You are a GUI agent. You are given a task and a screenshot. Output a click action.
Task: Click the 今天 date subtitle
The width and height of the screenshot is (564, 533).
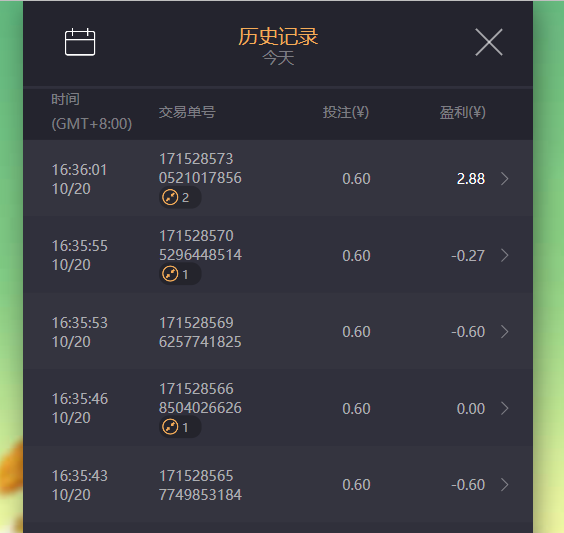pyautogui.click(x=278, y=58)
